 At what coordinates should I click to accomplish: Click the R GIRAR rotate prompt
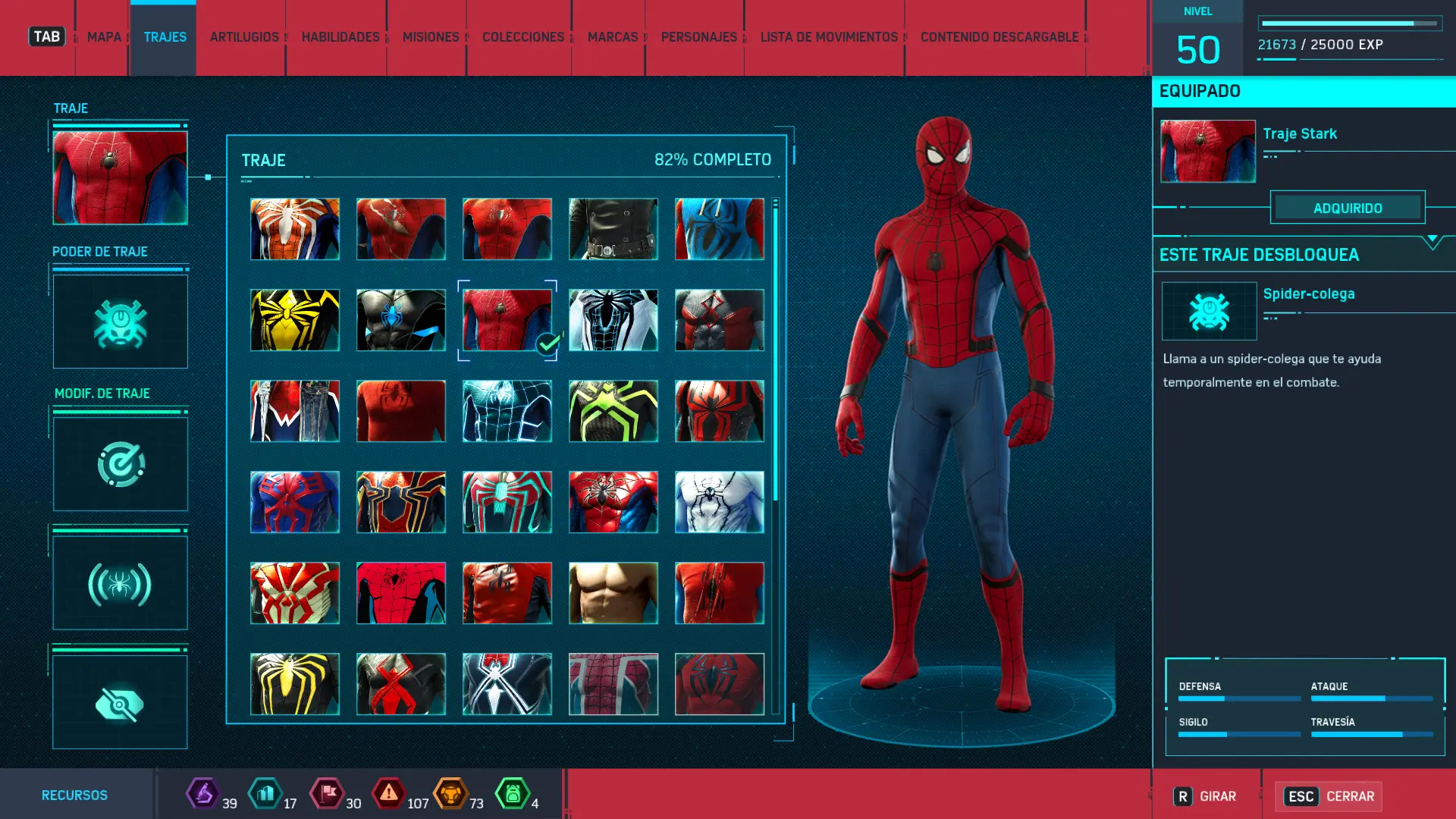point(1205,796)
